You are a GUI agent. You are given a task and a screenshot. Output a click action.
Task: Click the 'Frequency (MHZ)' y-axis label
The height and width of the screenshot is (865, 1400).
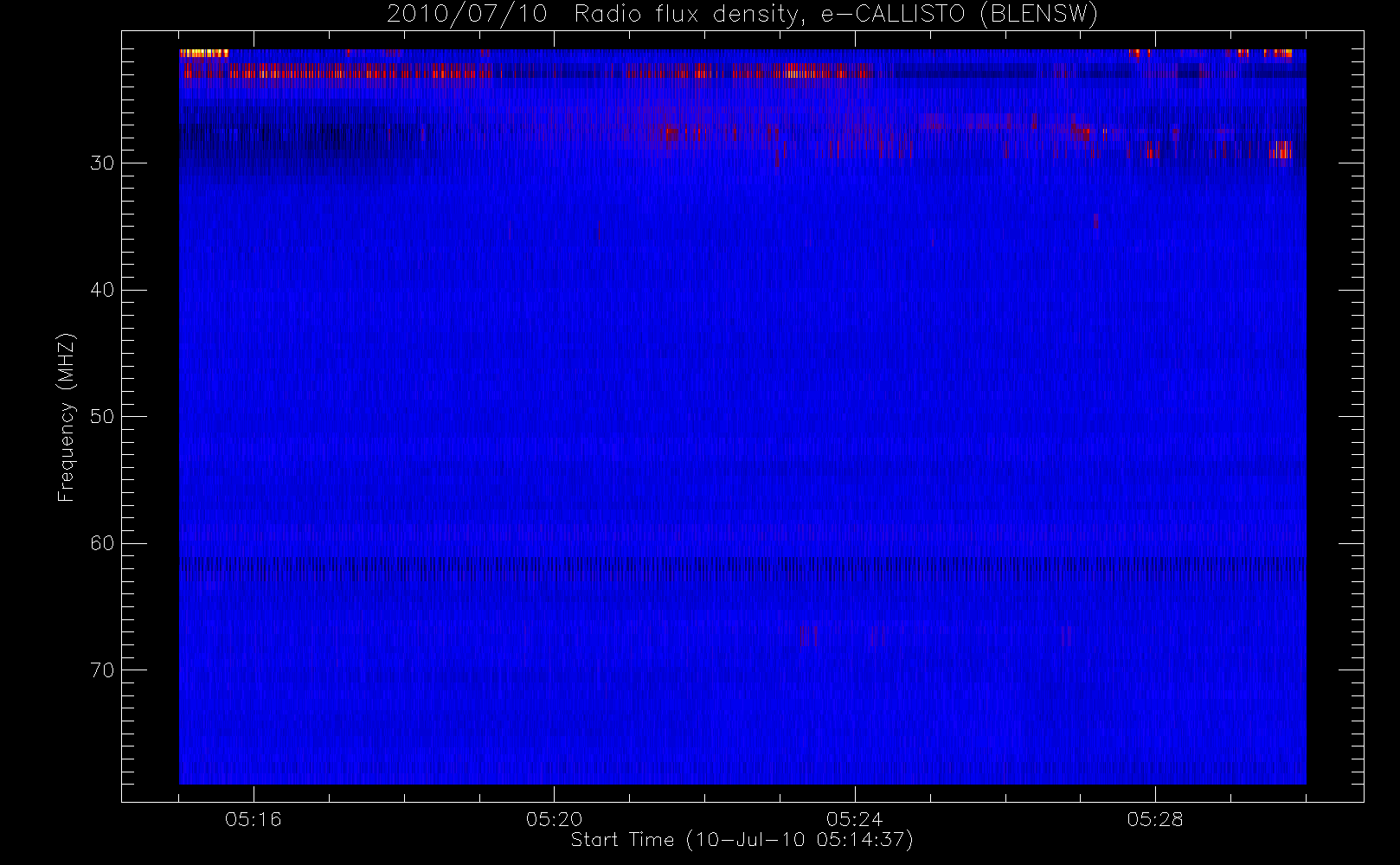pos(66,417)
